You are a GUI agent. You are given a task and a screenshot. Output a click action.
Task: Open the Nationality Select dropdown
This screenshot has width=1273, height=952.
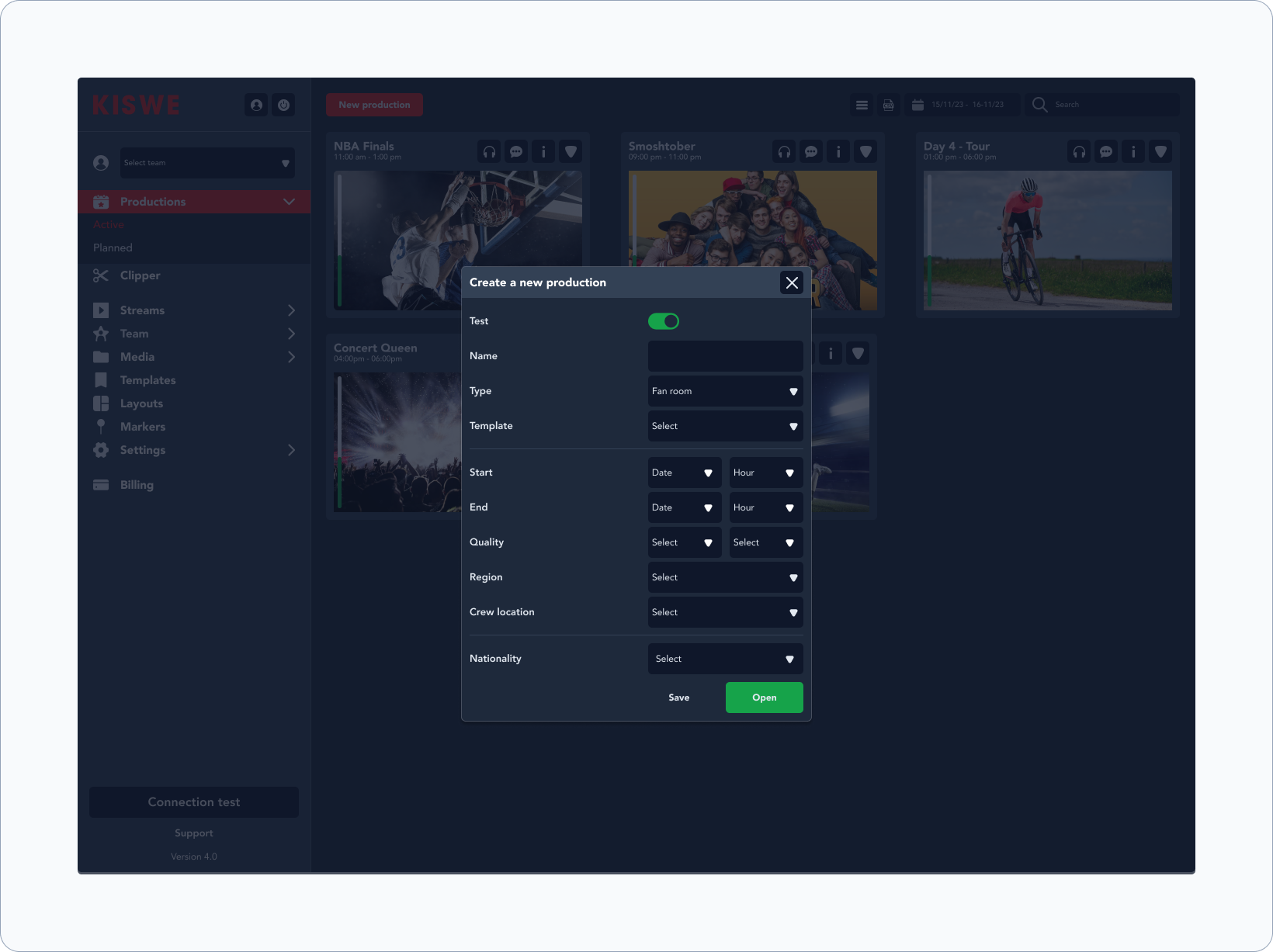click(726, 659)
